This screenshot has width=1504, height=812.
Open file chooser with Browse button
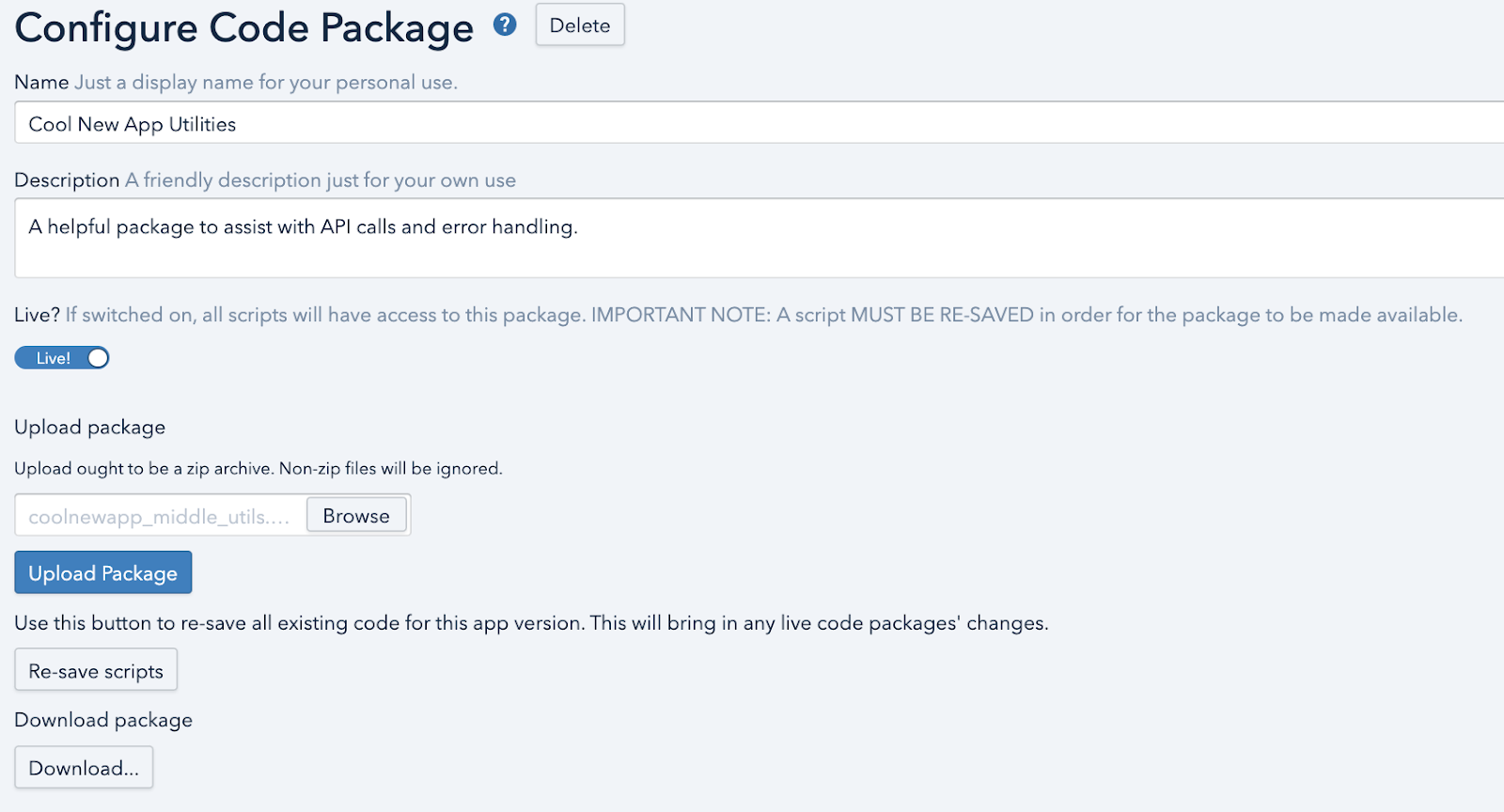point(356,516)
